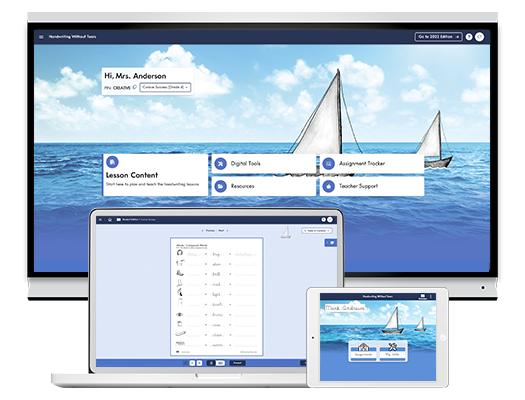The width and height of the screenshot is (525, 400).
Task: Close the laptop lesson view with X
Action: tap(100, 220)
